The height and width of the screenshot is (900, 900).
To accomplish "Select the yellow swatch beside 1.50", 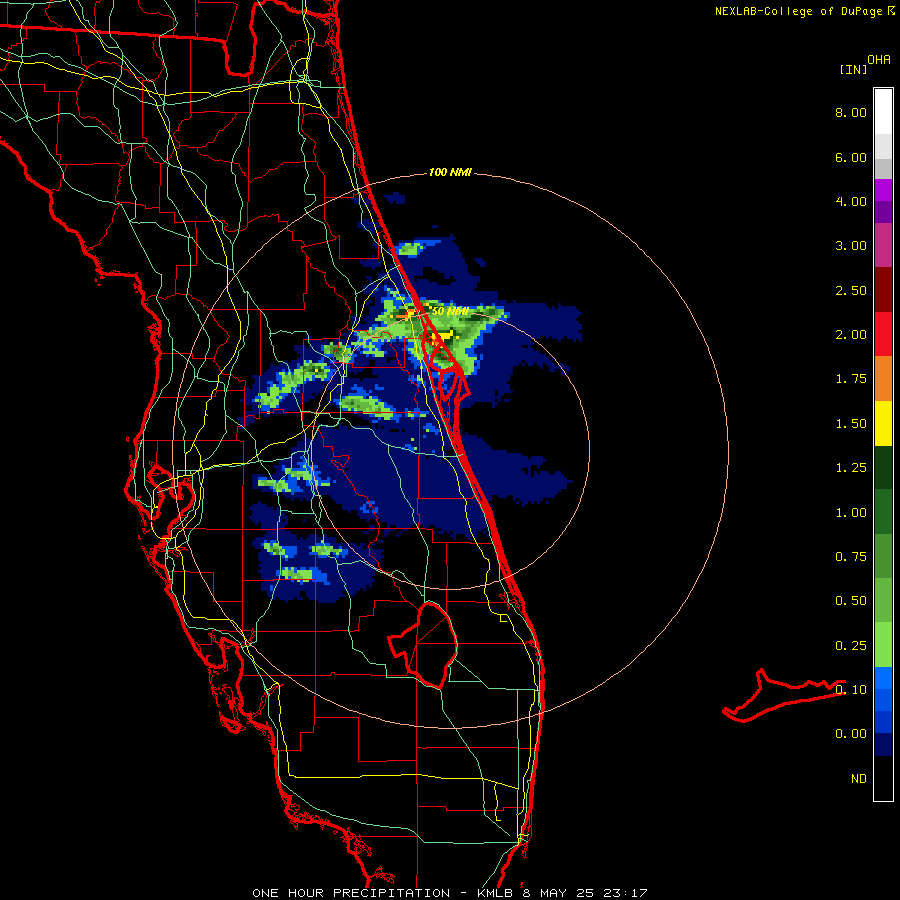I will coord(883,423).
